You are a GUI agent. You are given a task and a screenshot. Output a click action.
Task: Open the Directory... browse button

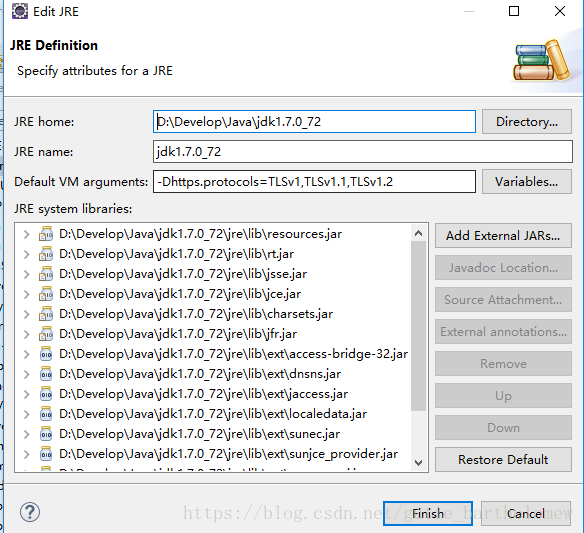pos(527,121)
